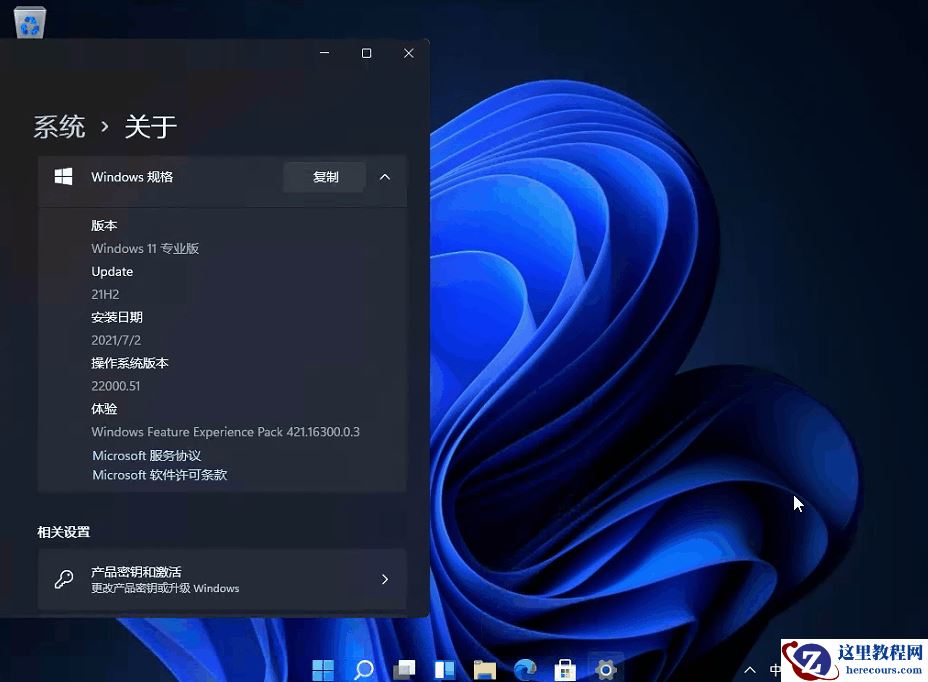Select 关于 in the breadcrumb header
Screen dimensions: 928x682
tap(150, 126)
